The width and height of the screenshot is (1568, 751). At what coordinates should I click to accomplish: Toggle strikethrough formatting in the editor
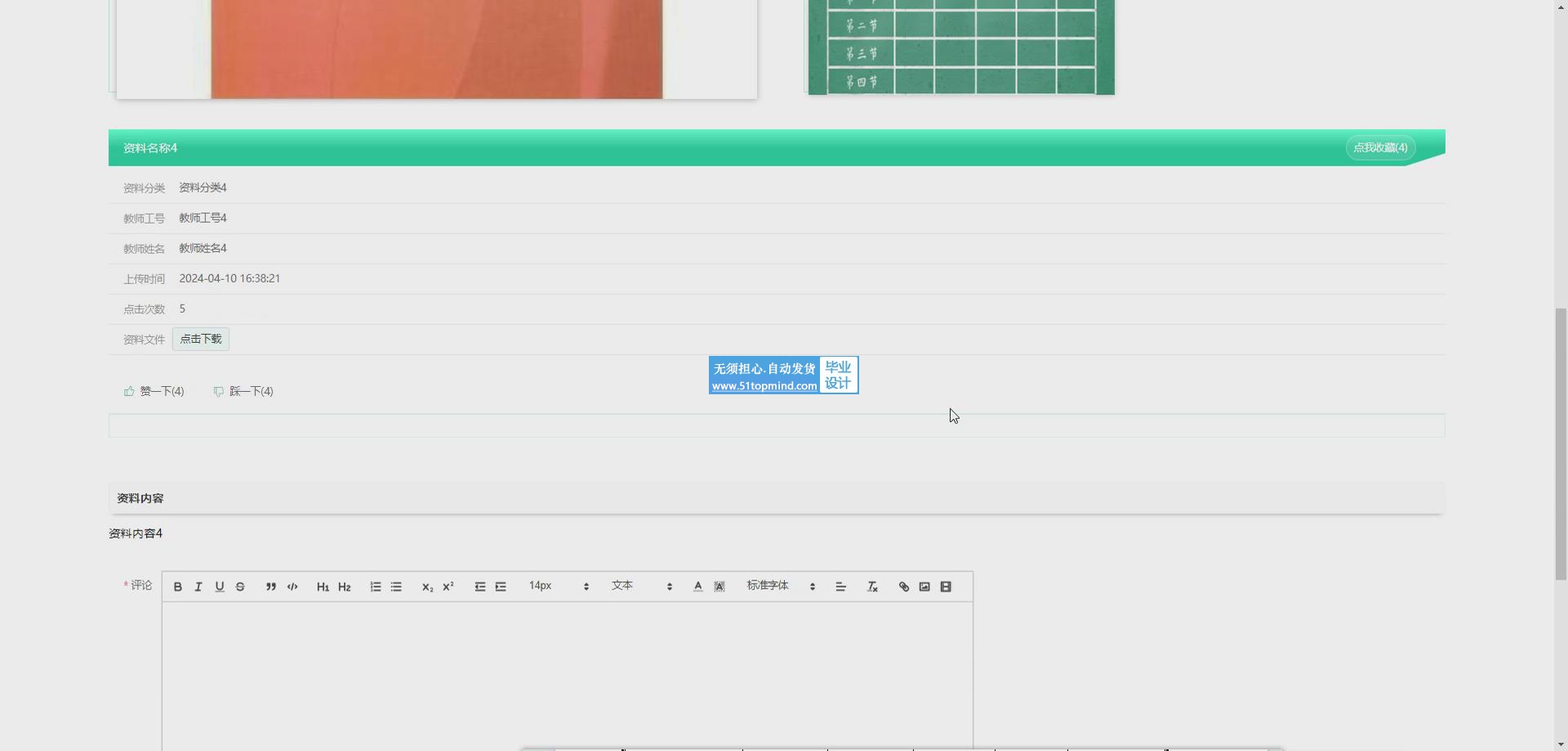(x=240, y=587)
